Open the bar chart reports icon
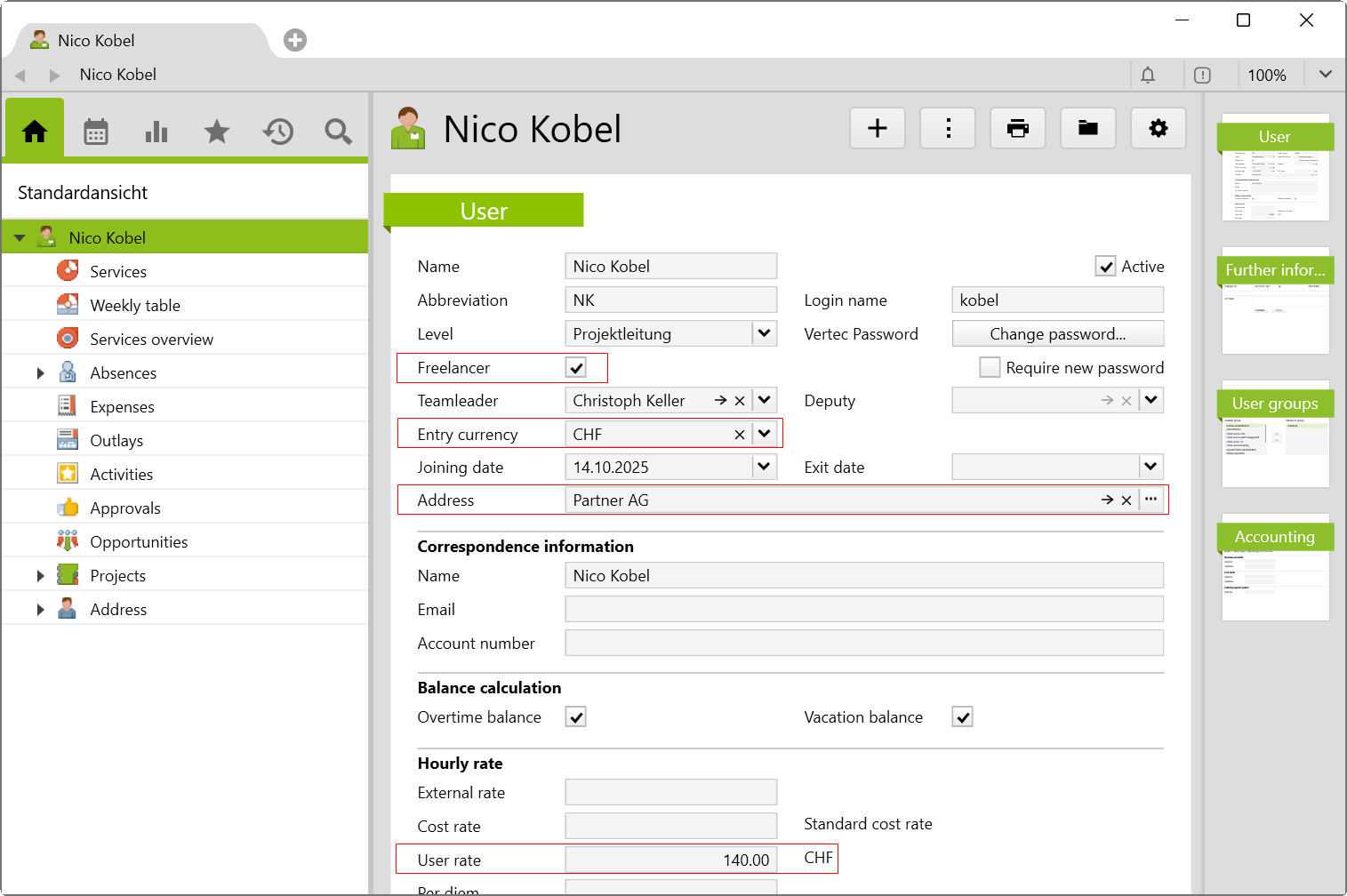Screen dimensions: 1347x896 (156, 132)
